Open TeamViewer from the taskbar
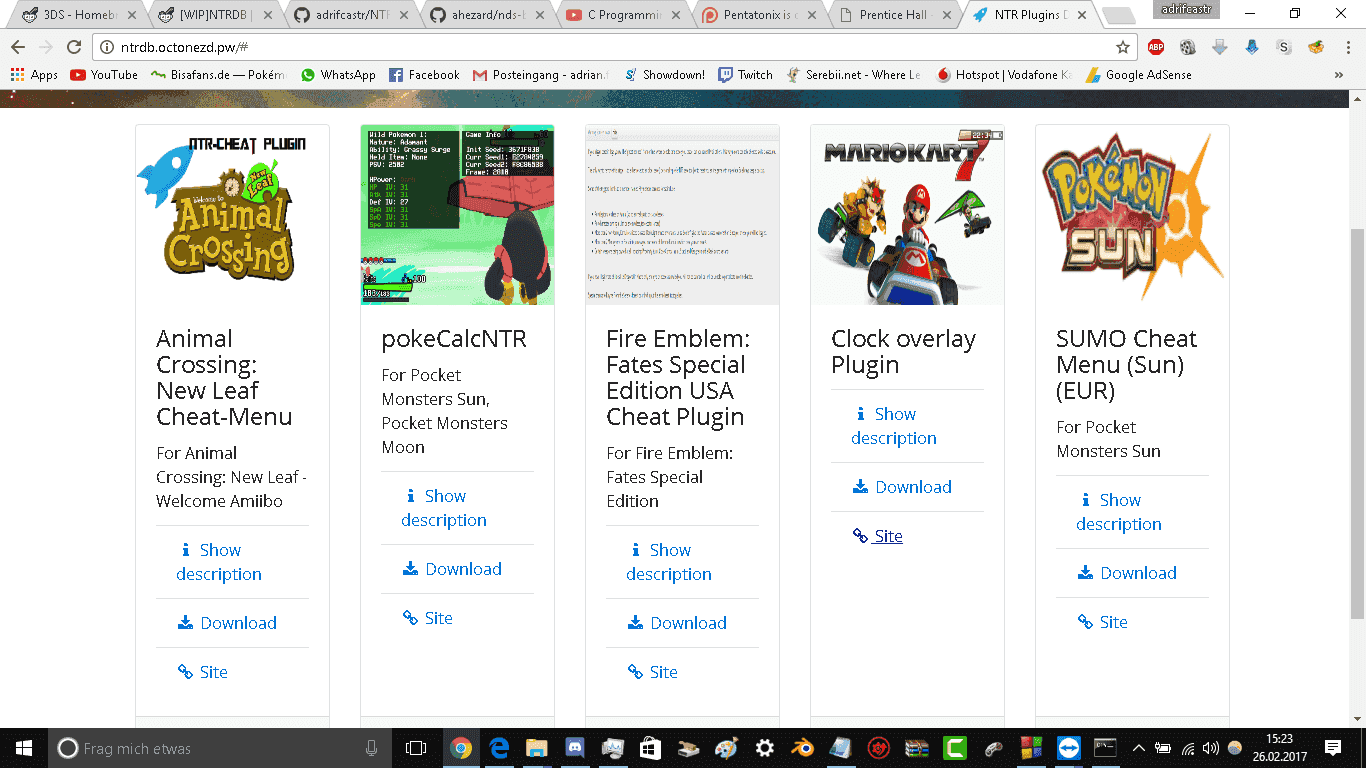 pos(1068,748)
